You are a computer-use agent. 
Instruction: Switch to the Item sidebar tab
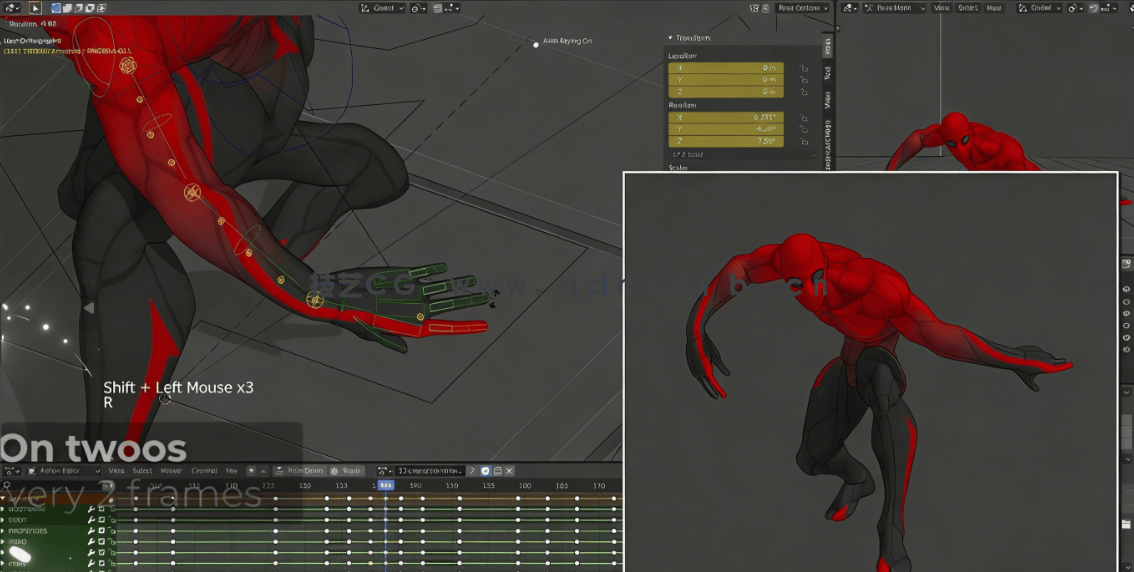coord(828,46)
